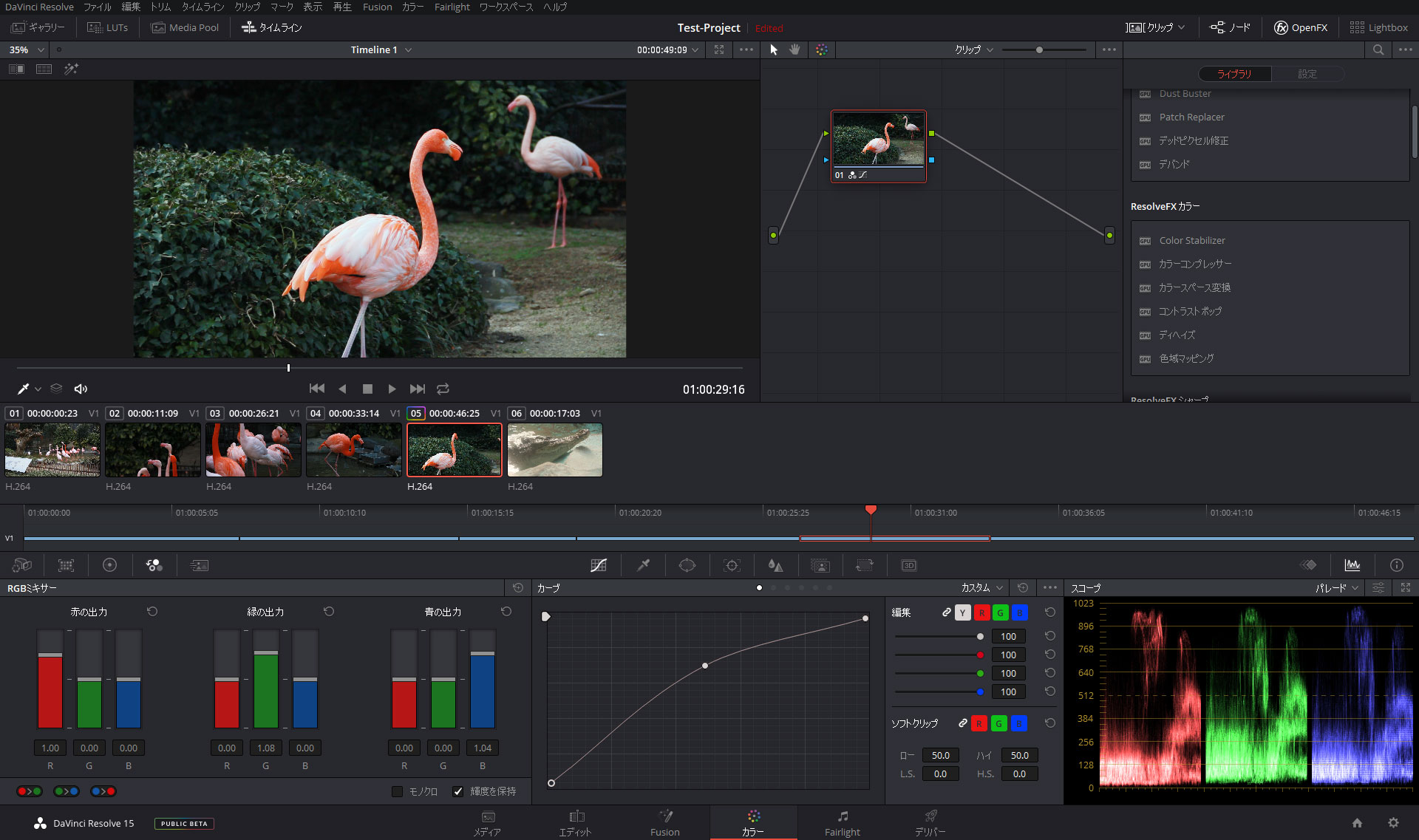
Task: Toggle the OpenFX panel
Action: click(x=1300, y=27)
